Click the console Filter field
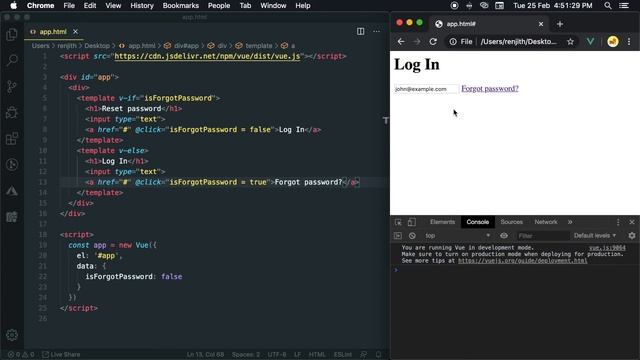The height and width of the screenshot is (360, 640). (543, 236)
